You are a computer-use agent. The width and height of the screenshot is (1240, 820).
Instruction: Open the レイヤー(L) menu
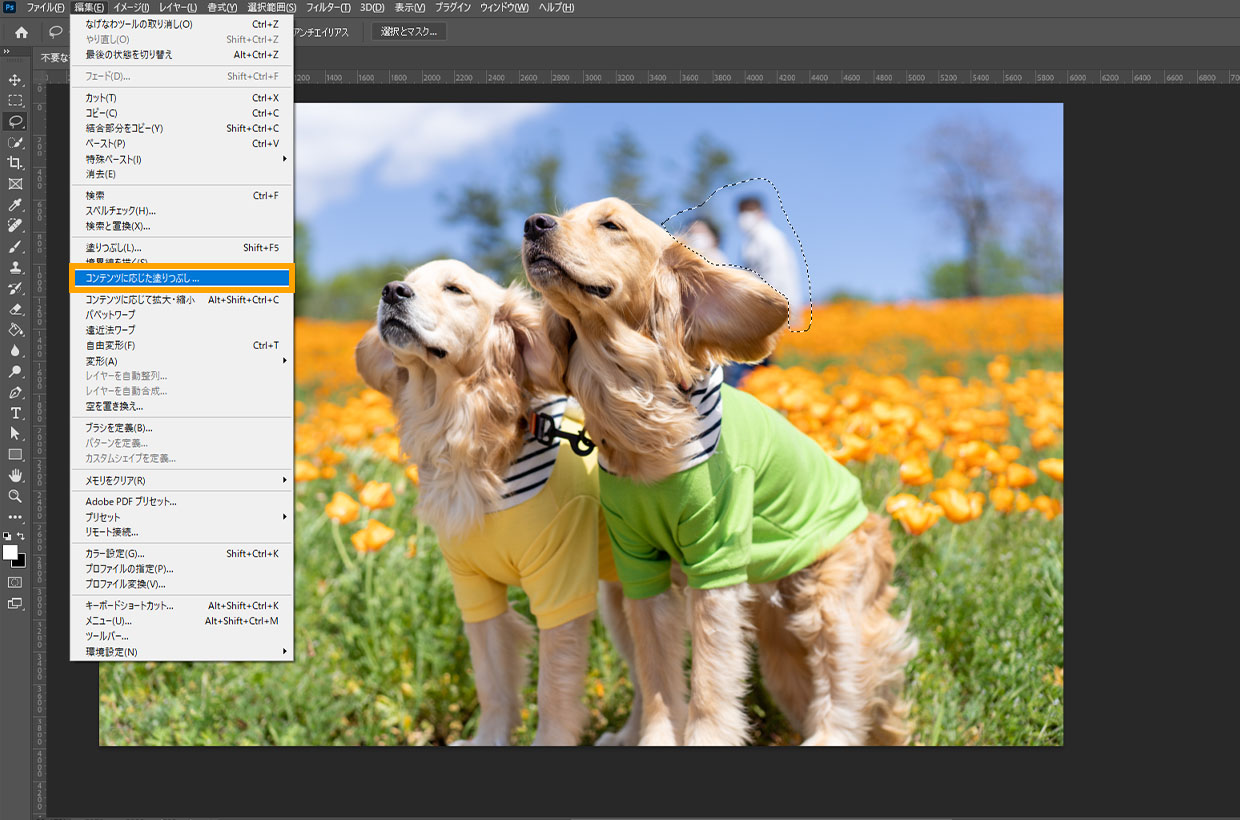tap(178, 7)
